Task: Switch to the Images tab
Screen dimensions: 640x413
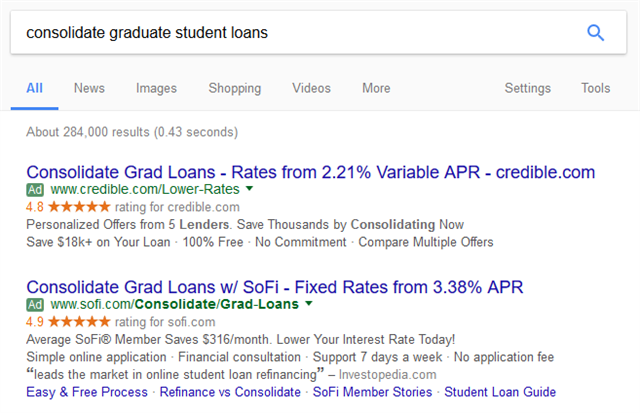Action: tap(156, 88)
